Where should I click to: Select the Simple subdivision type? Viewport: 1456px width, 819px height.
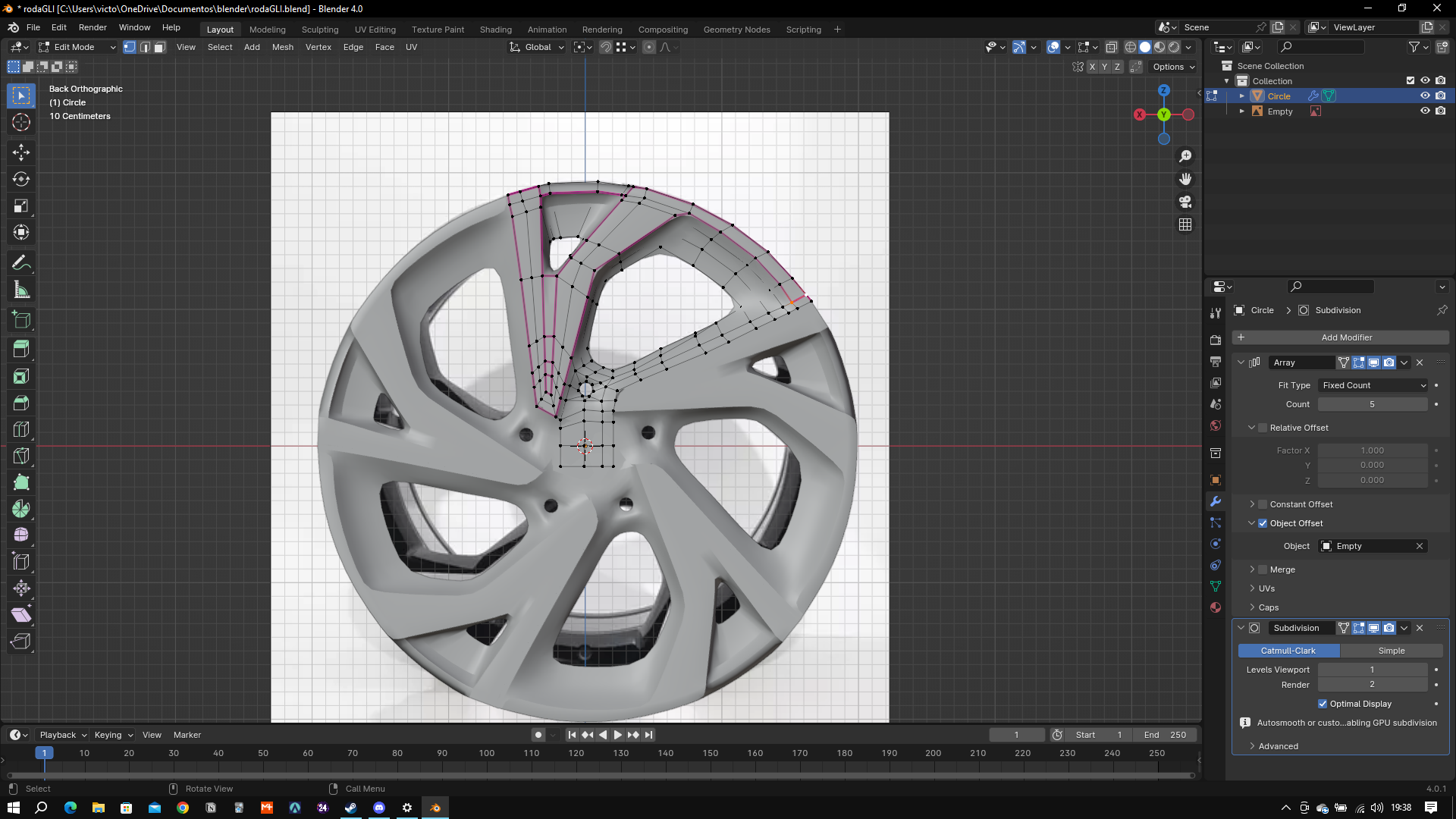point(1391,651)
